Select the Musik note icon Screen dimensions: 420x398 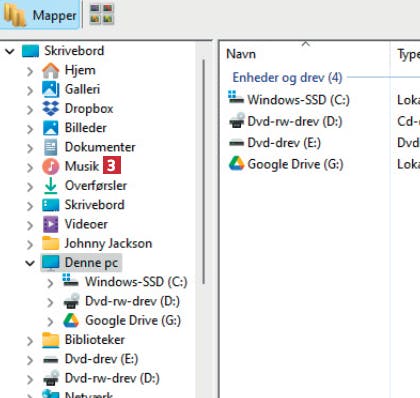[x=51, y=166]
